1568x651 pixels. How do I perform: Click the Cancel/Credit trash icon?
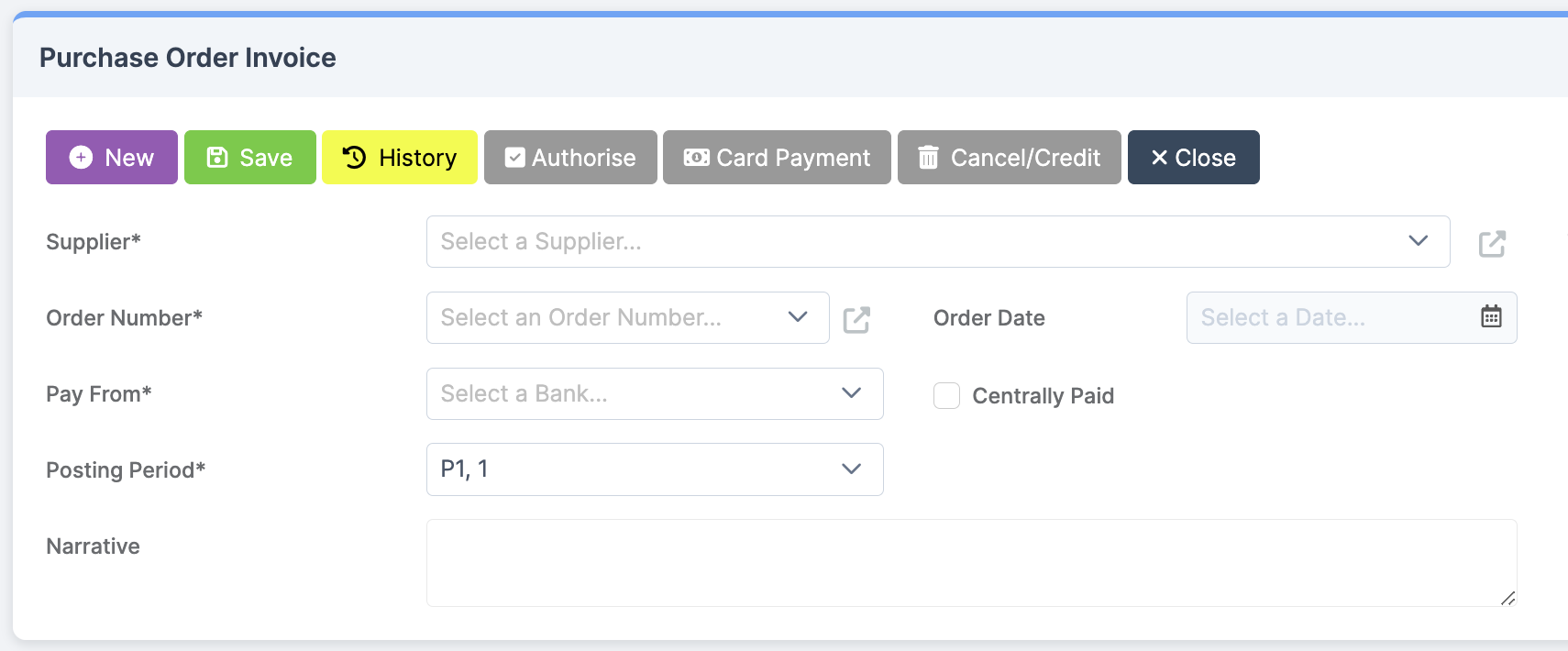tap(928, 158)
